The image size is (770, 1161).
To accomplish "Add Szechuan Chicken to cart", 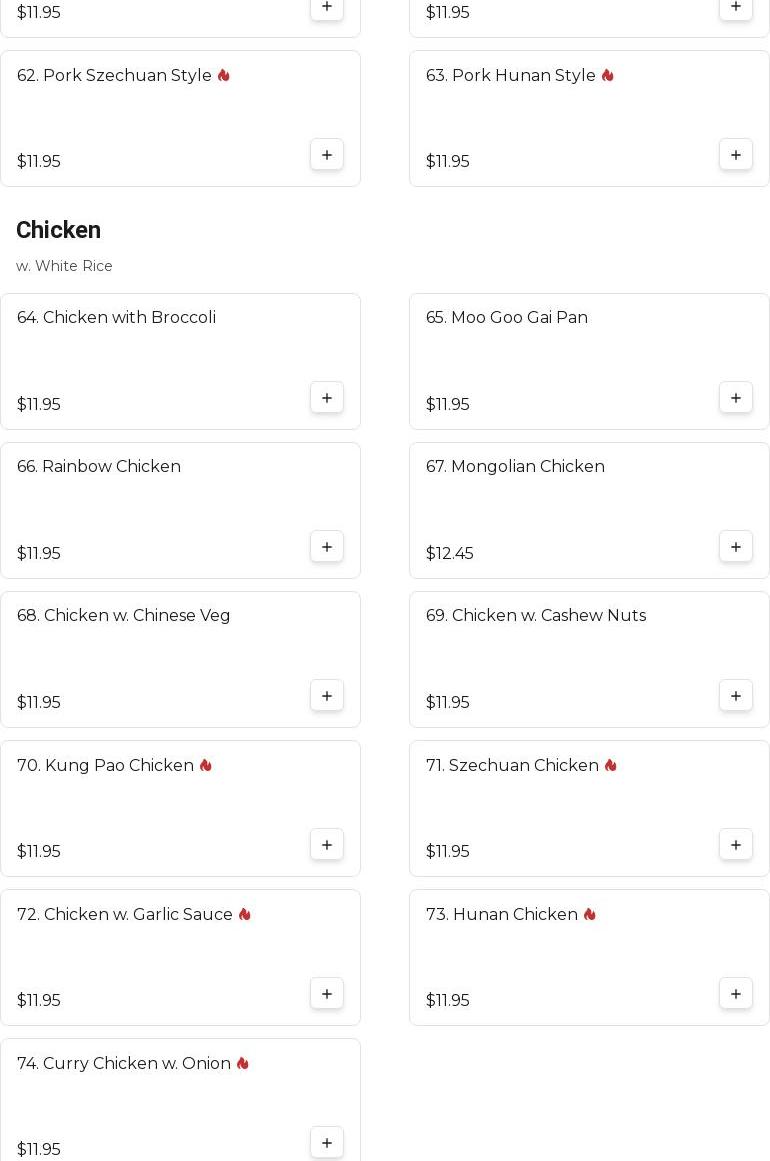I will tap(736, 845).
